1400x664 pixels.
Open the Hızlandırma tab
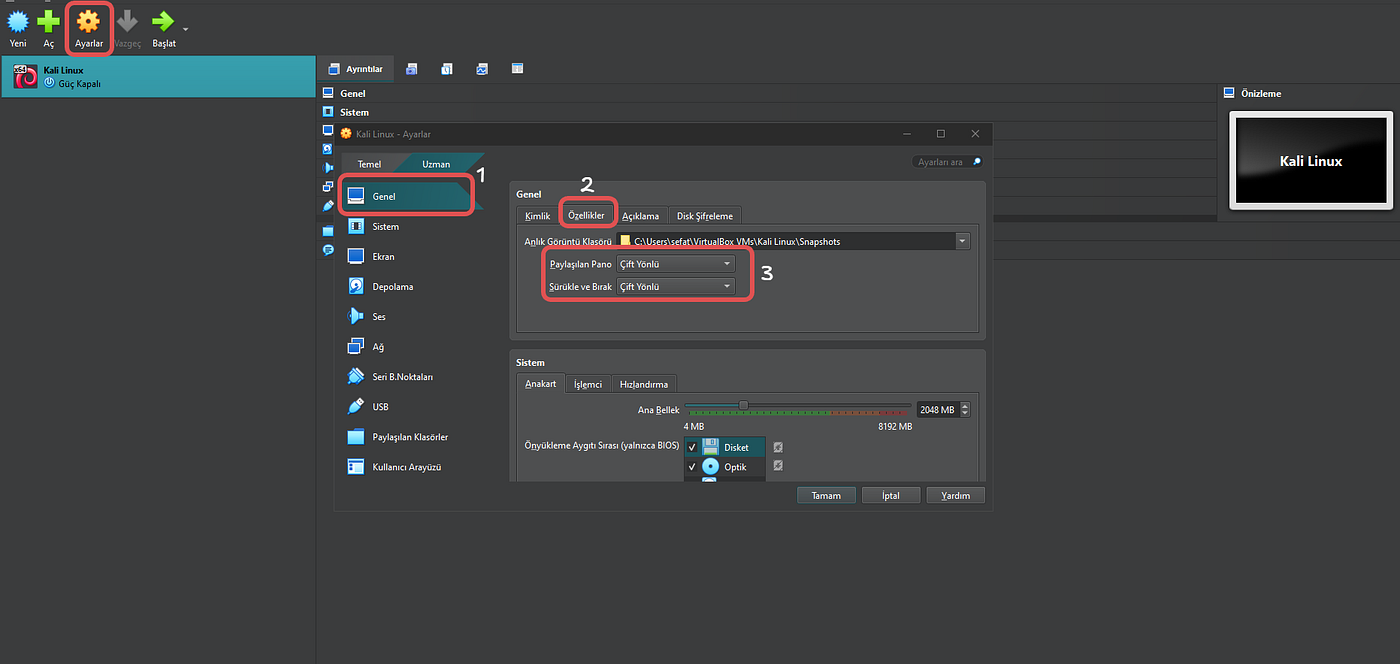tap(644, 384)
